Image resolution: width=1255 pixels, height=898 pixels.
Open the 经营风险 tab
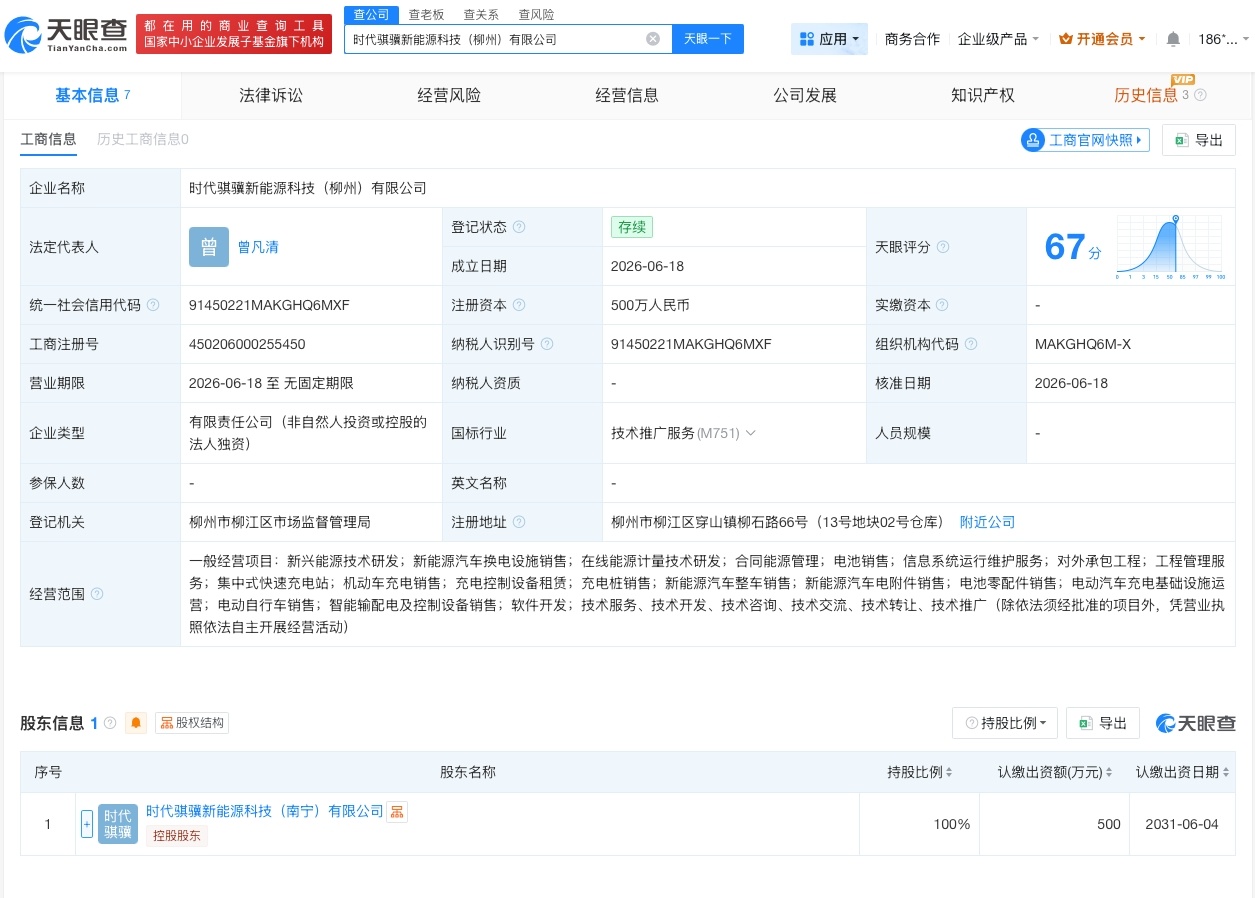click(x=449, y=95)
